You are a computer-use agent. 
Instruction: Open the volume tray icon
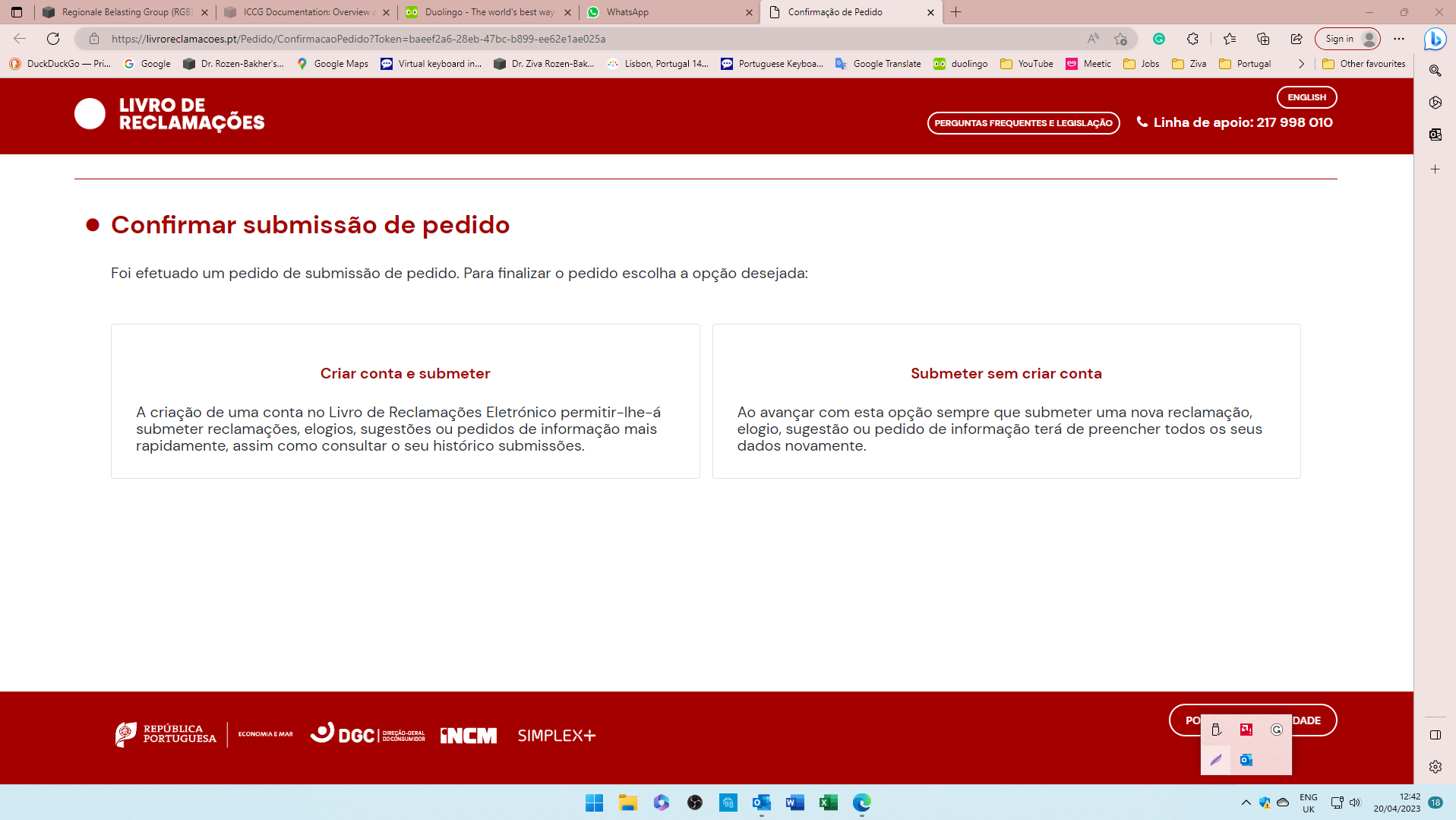(1355, 803)
